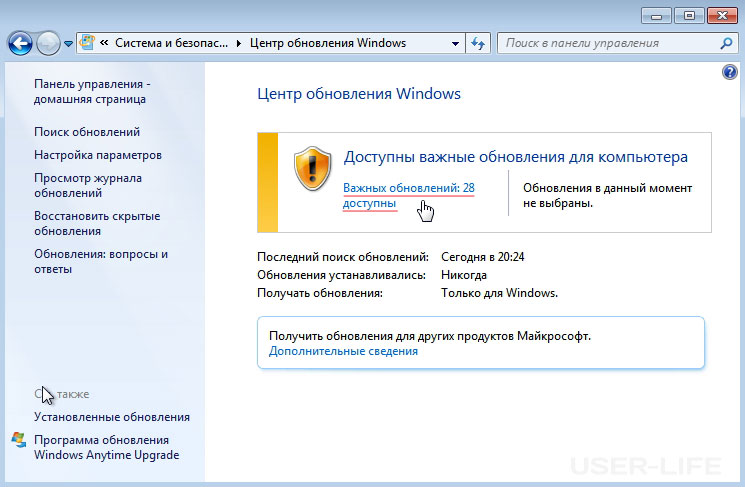Expand the hidden breadcrumb chevron «
745x487 pixels.
[104, 43]
